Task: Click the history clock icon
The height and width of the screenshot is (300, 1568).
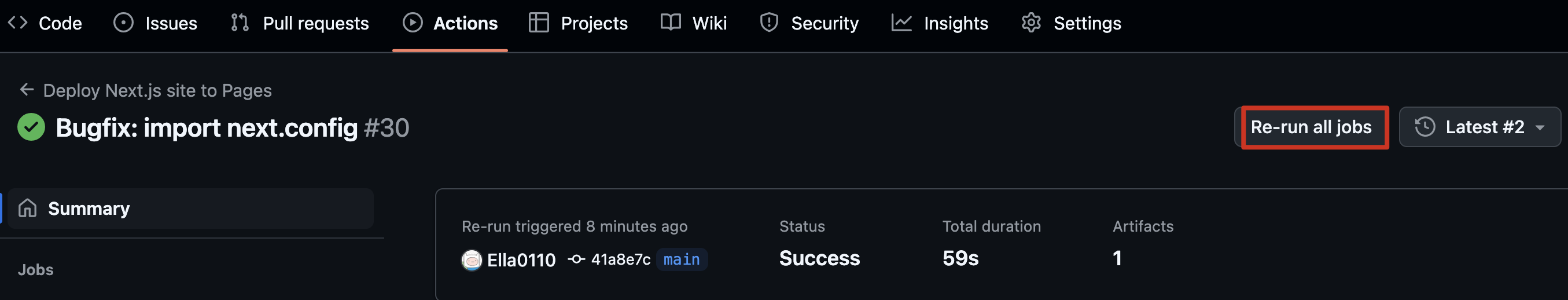Action: pyautogui.click(x=1425, y=127)
